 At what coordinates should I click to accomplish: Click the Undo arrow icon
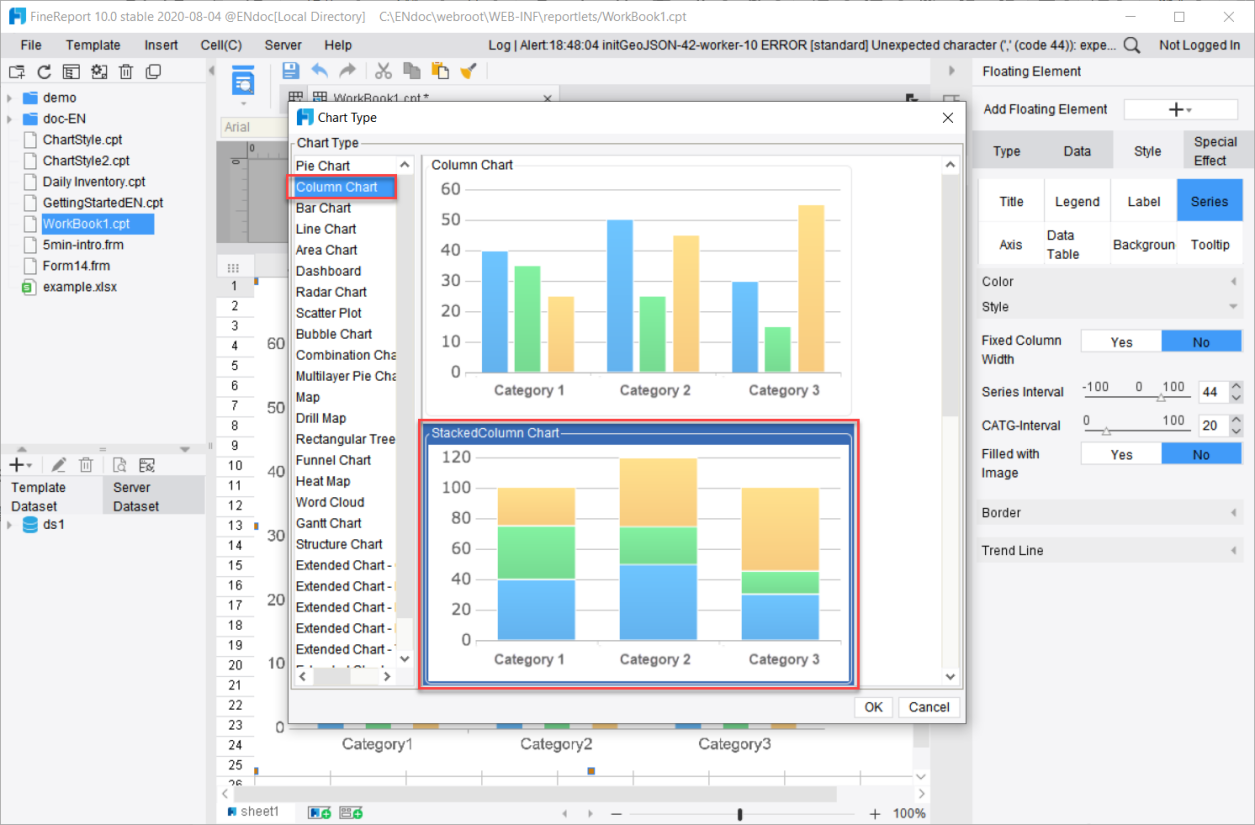(319, 71)
